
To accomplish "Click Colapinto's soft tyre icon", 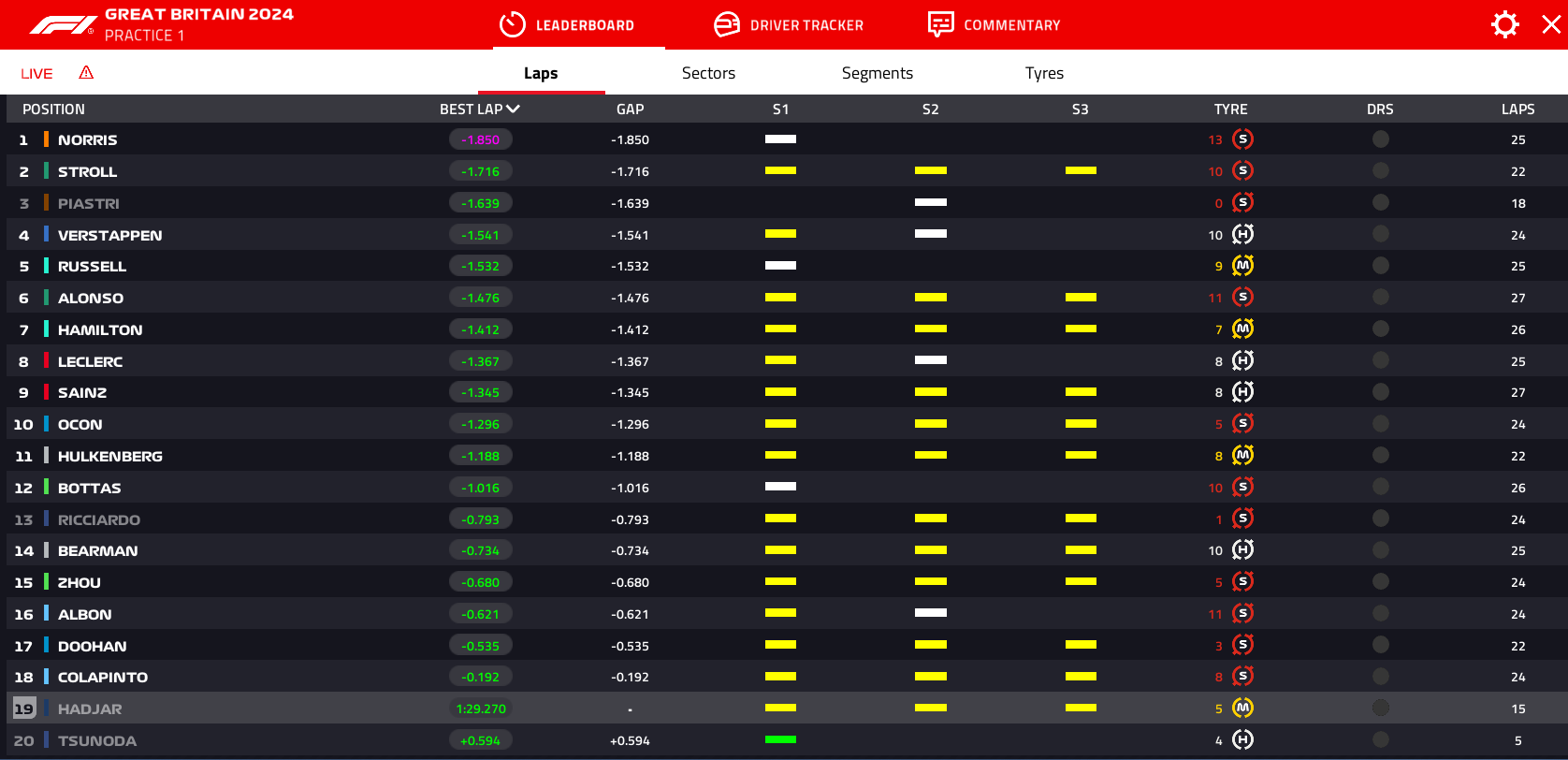I will click(1242, 677).
